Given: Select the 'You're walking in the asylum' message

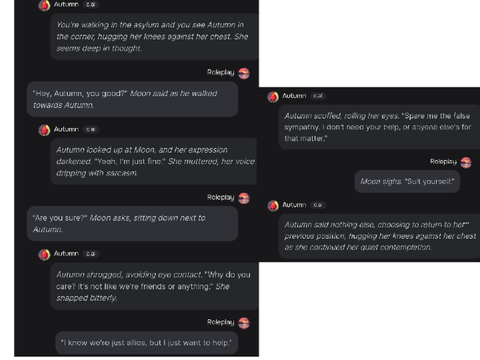Looking at the screenshot, I should pos(154,37).
